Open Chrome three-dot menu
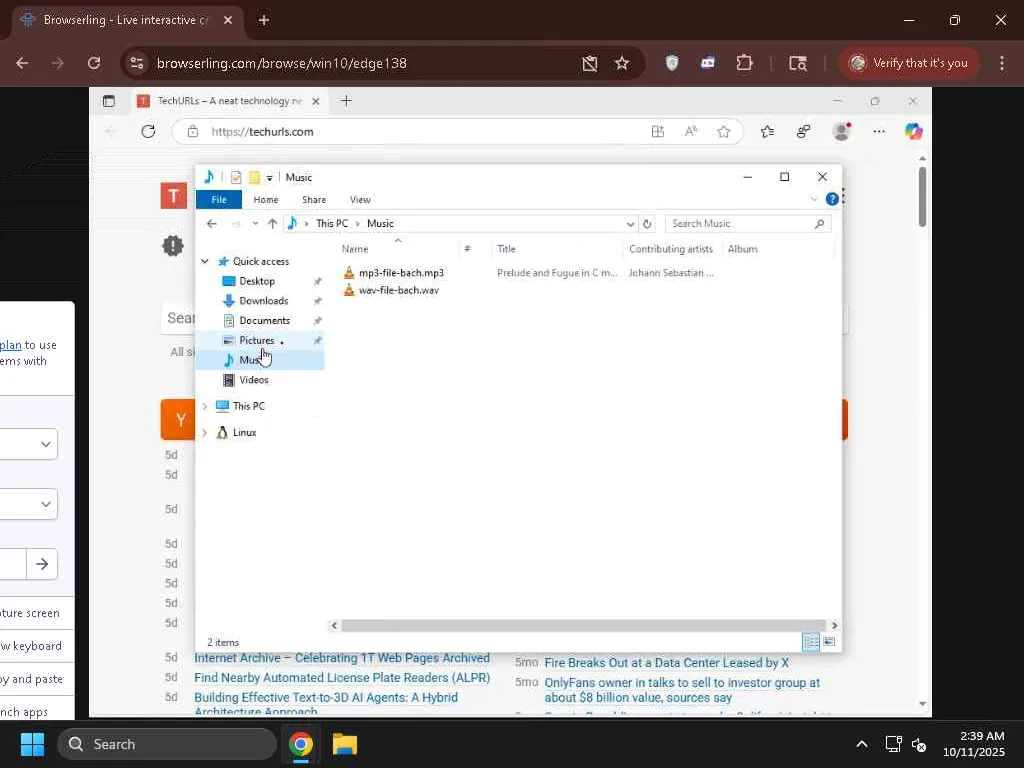Image resolution: width=1024 pixels, height=768 pixels. 1002,63
